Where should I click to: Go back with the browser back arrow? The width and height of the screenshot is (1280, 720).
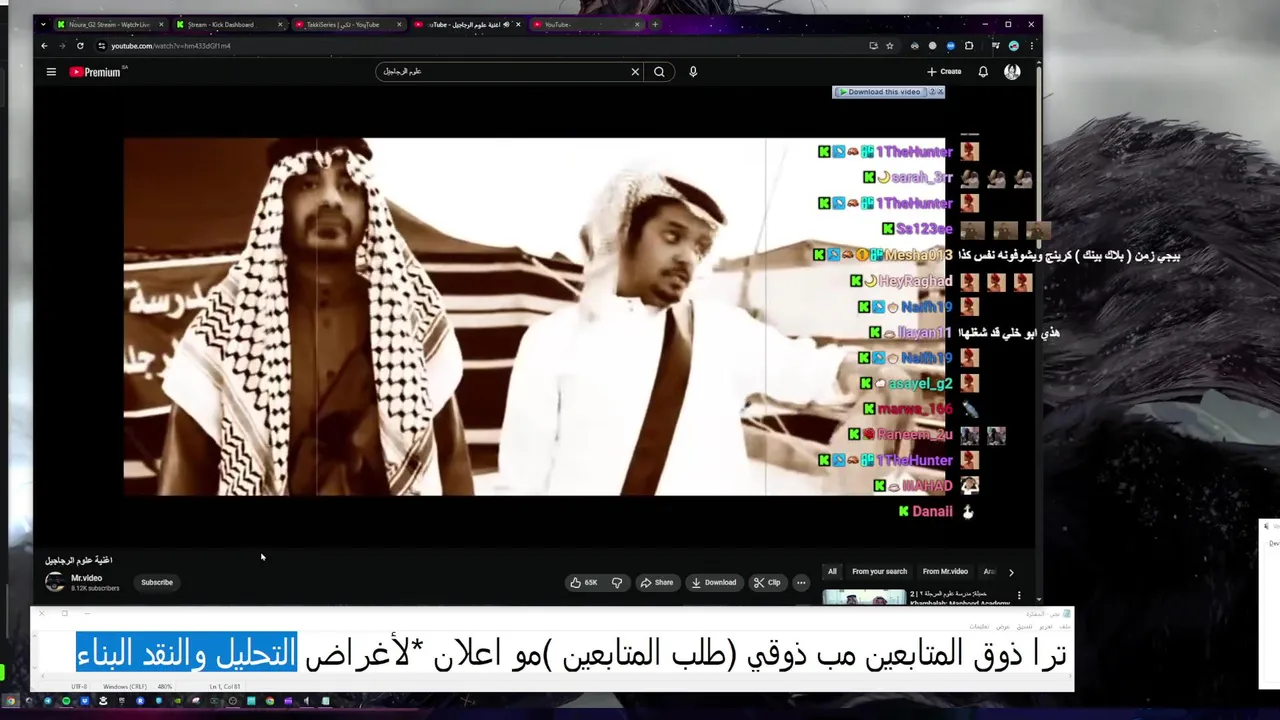[44, 46]
